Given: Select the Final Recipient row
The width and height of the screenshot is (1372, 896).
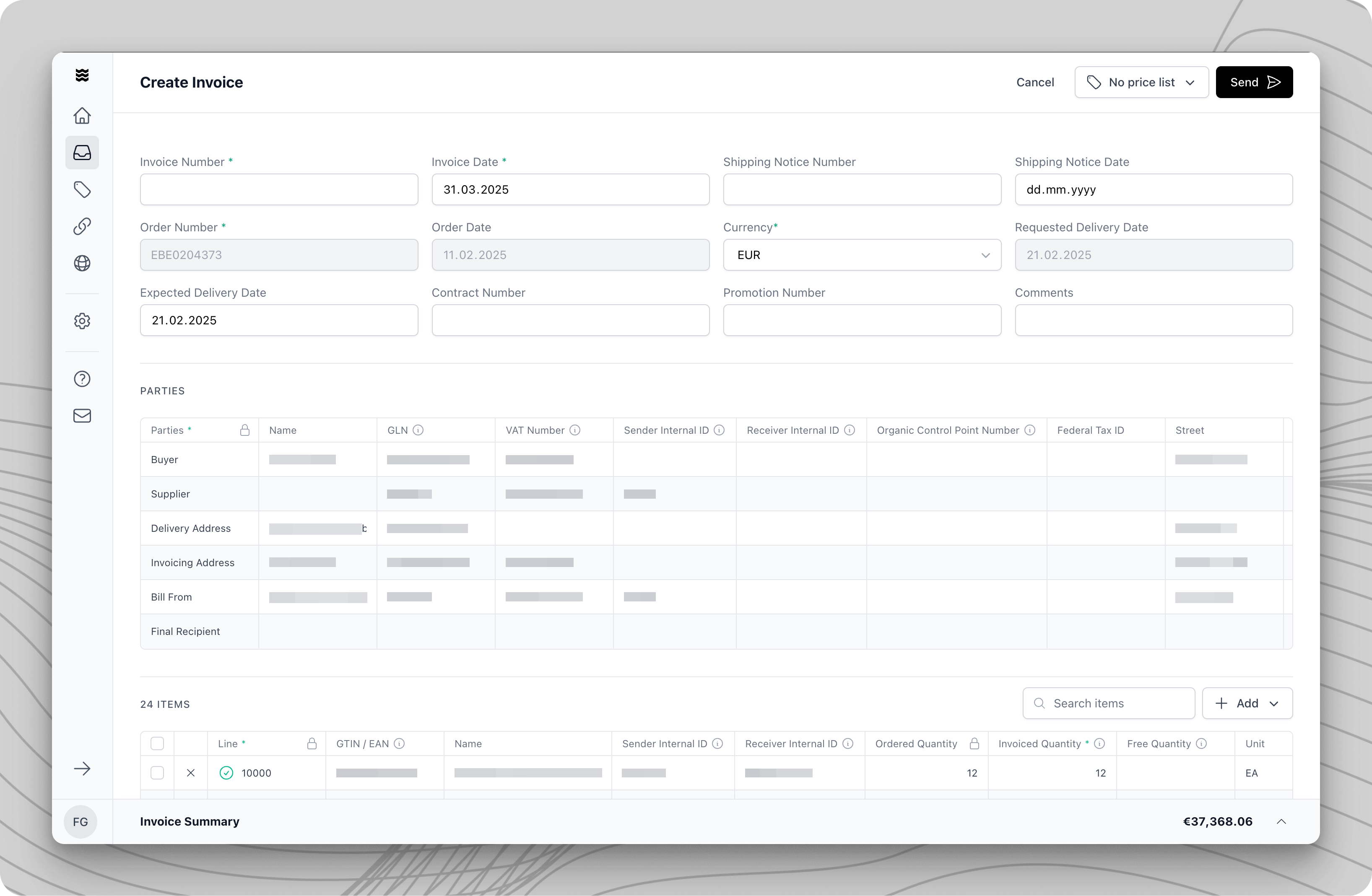Looking at the screenshot, I should pos(716,632).
